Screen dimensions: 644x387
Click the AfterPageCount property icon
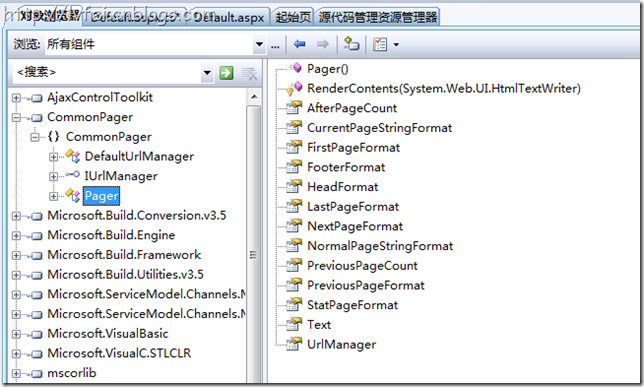pos(294,108)
